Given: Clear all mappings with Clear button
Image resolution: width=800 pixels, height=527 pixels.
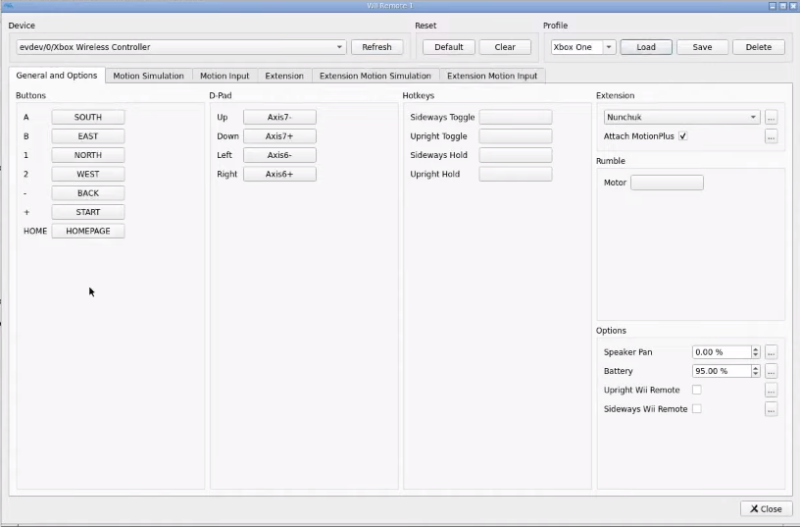Looking at the screenshot, I should pos(505,47).
